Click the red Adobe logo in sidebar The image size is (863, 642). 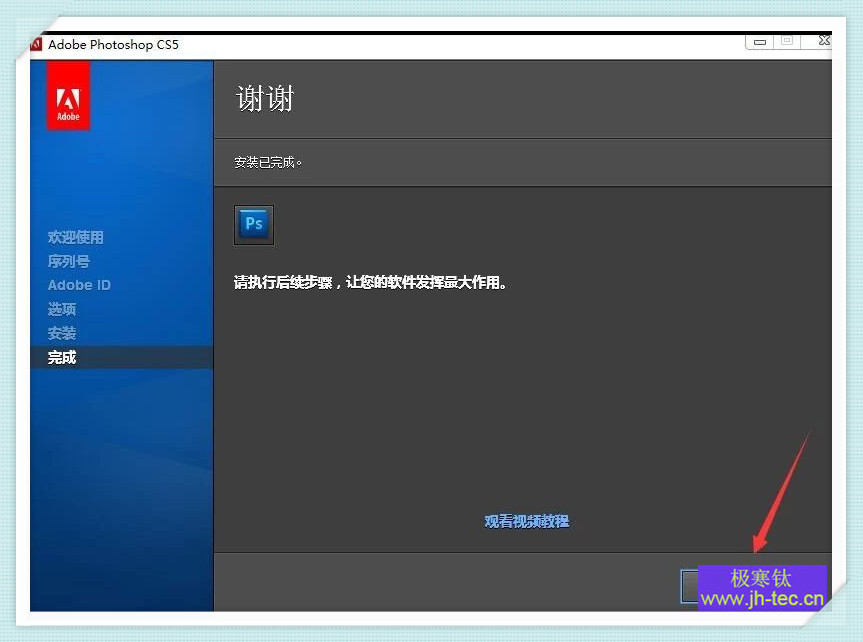(68, 96)
